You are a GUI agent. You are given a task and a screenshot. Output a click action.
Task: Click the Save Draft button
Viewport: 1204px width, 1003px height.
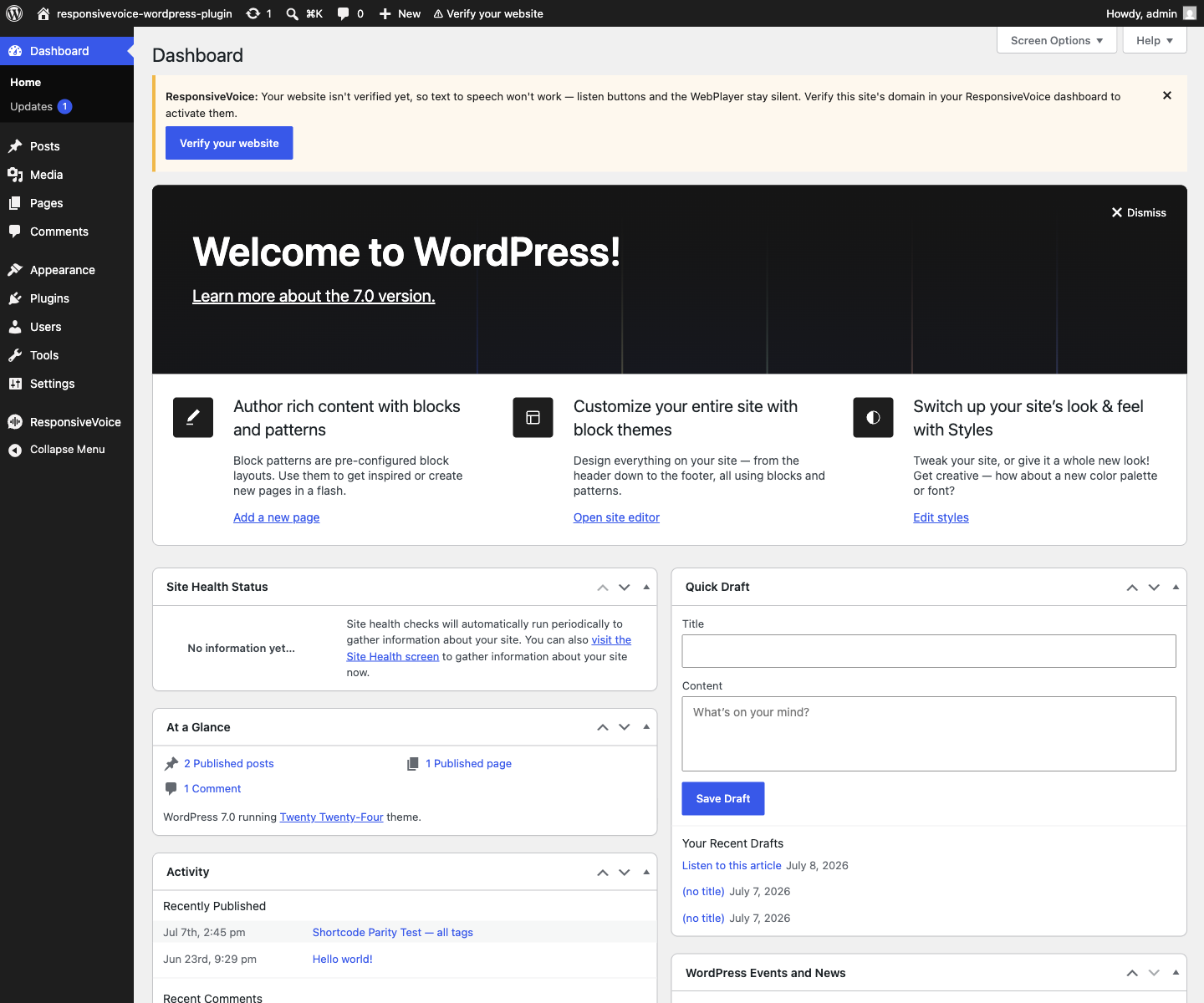point(723,798)
